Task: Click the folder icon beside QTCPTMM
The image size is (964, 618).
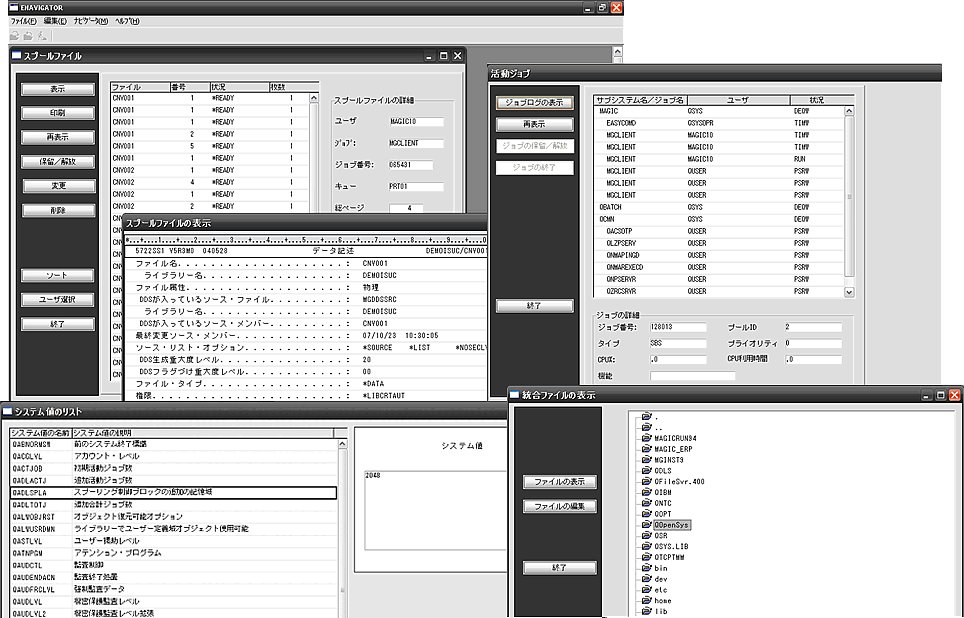Action: 646,557
